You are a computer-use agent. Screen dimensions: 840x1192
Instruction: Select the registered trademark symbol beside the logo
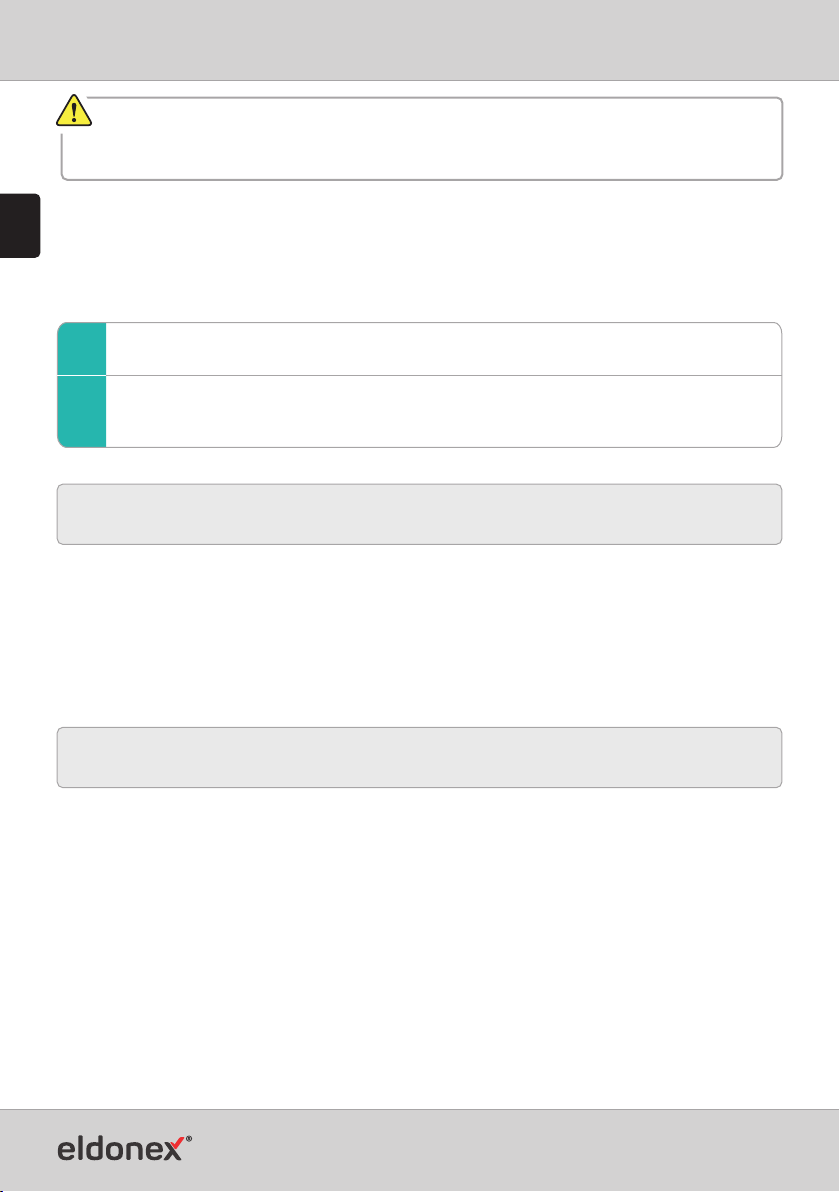tap(189, 1140)
